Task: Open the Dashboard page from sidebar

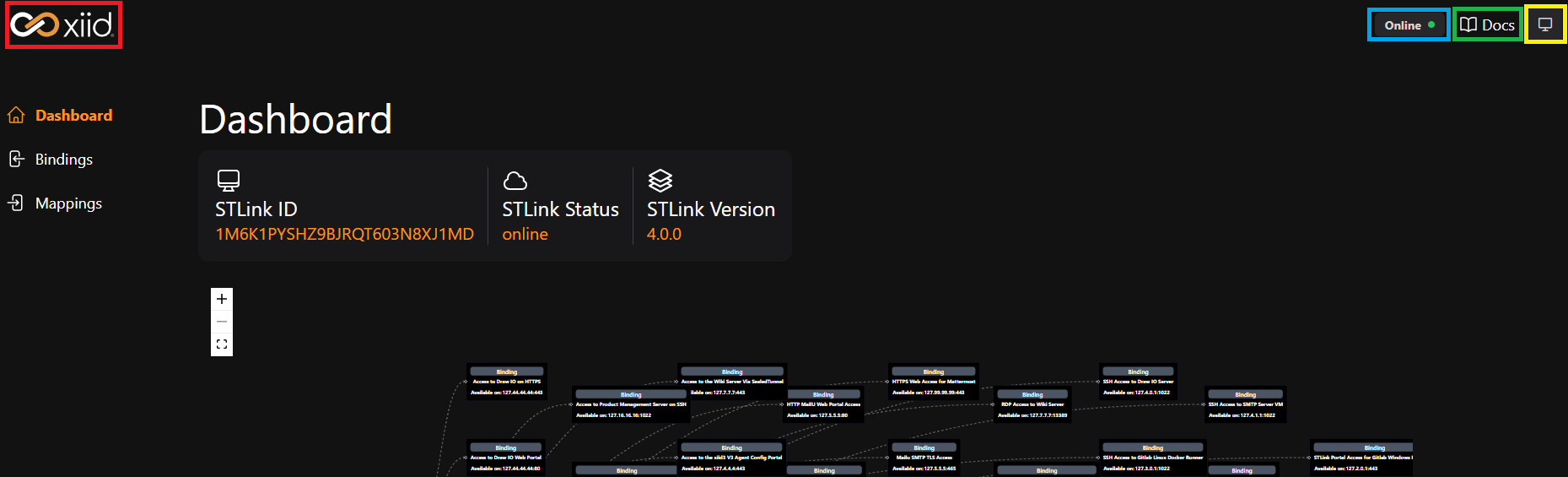Action: (x=73, y=116)
